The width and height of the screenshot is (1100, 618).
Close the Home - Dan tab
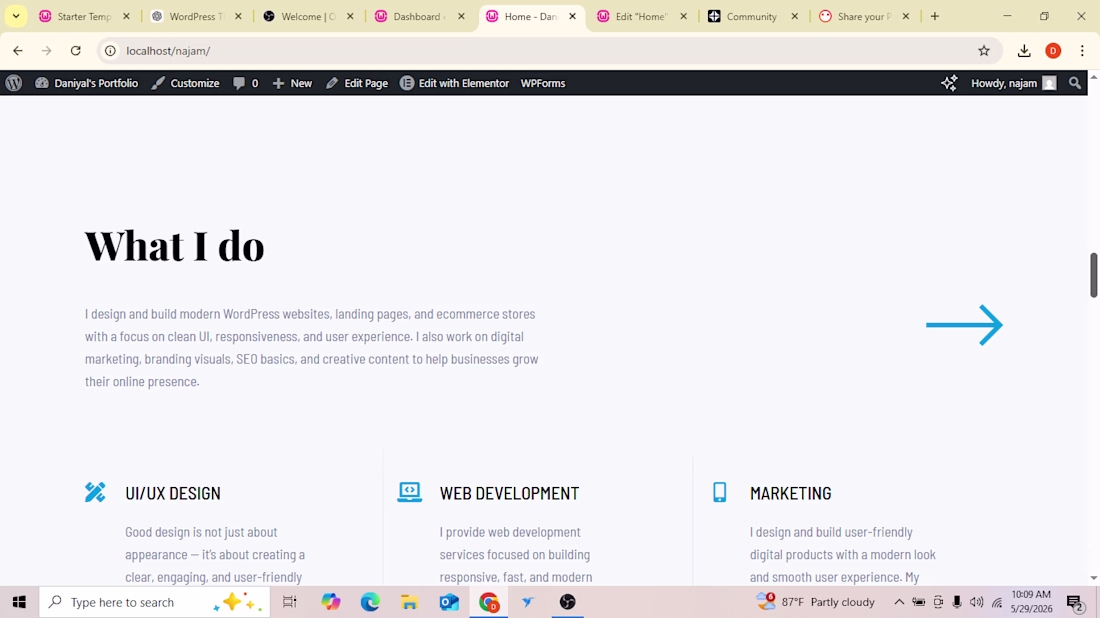click(x=572, y=16)
